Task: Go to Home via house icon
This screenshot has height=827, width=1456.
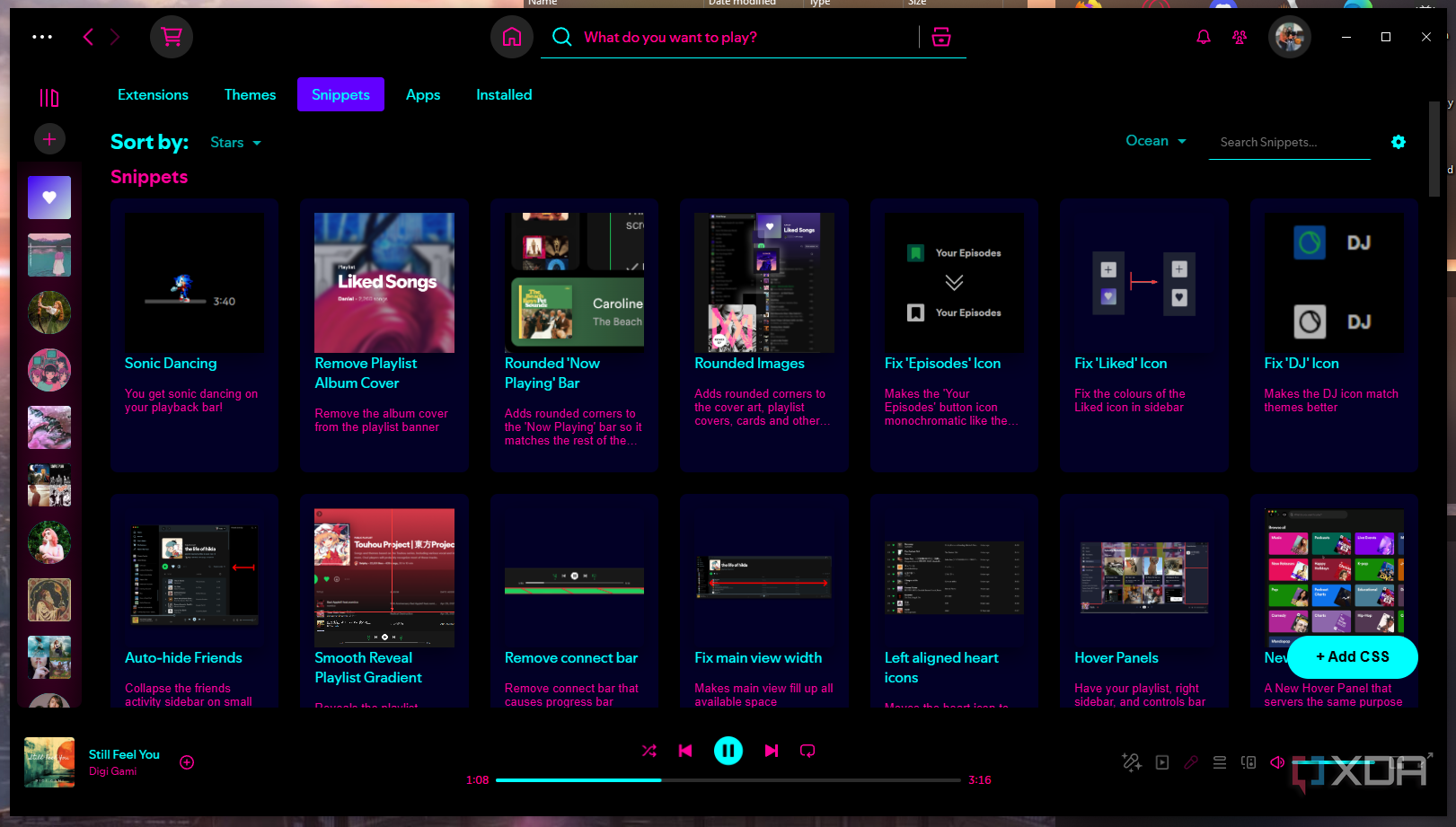Action: tap(512, 37)
